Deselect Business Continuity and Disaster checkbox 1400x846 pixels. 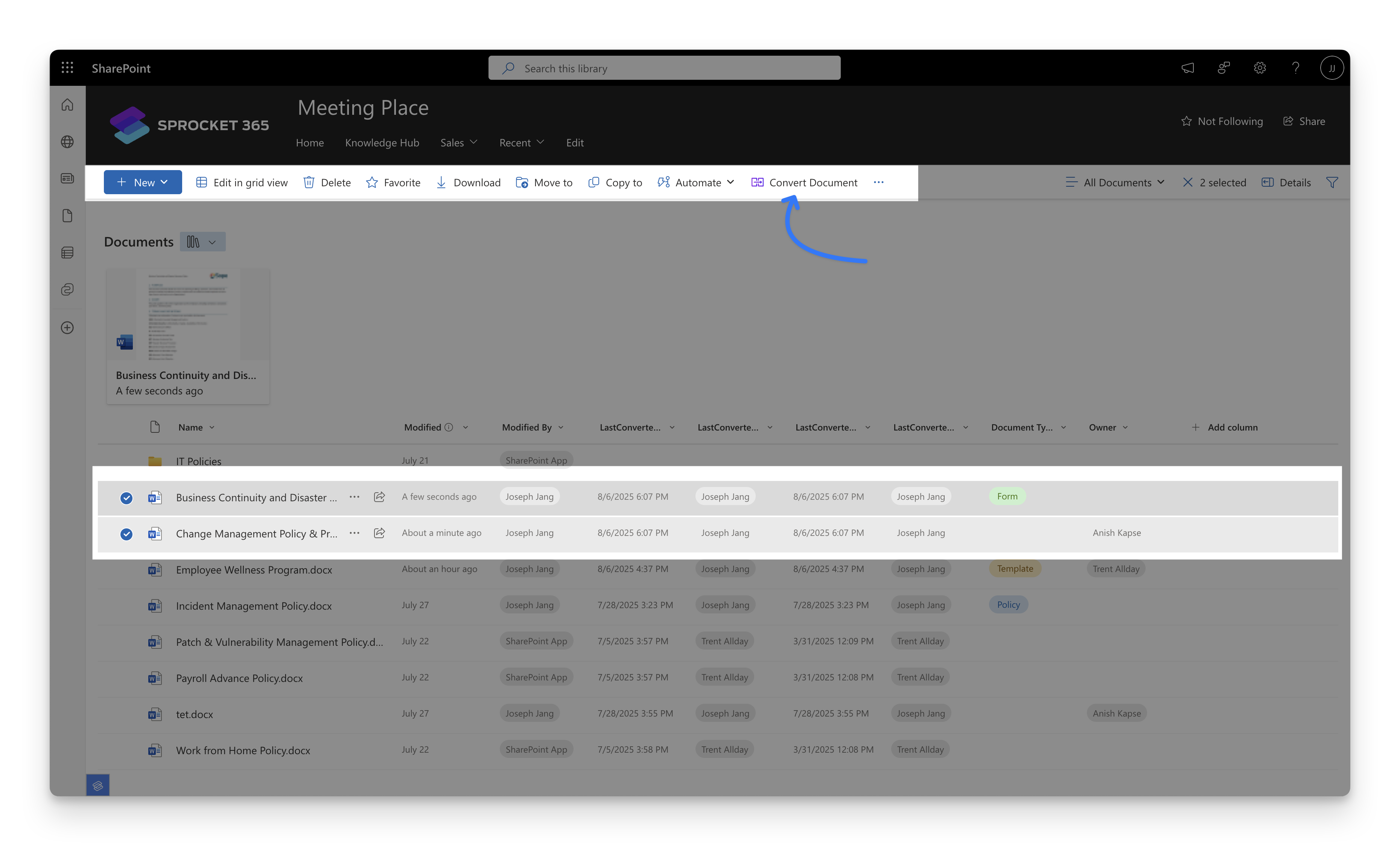coord(126,498)
